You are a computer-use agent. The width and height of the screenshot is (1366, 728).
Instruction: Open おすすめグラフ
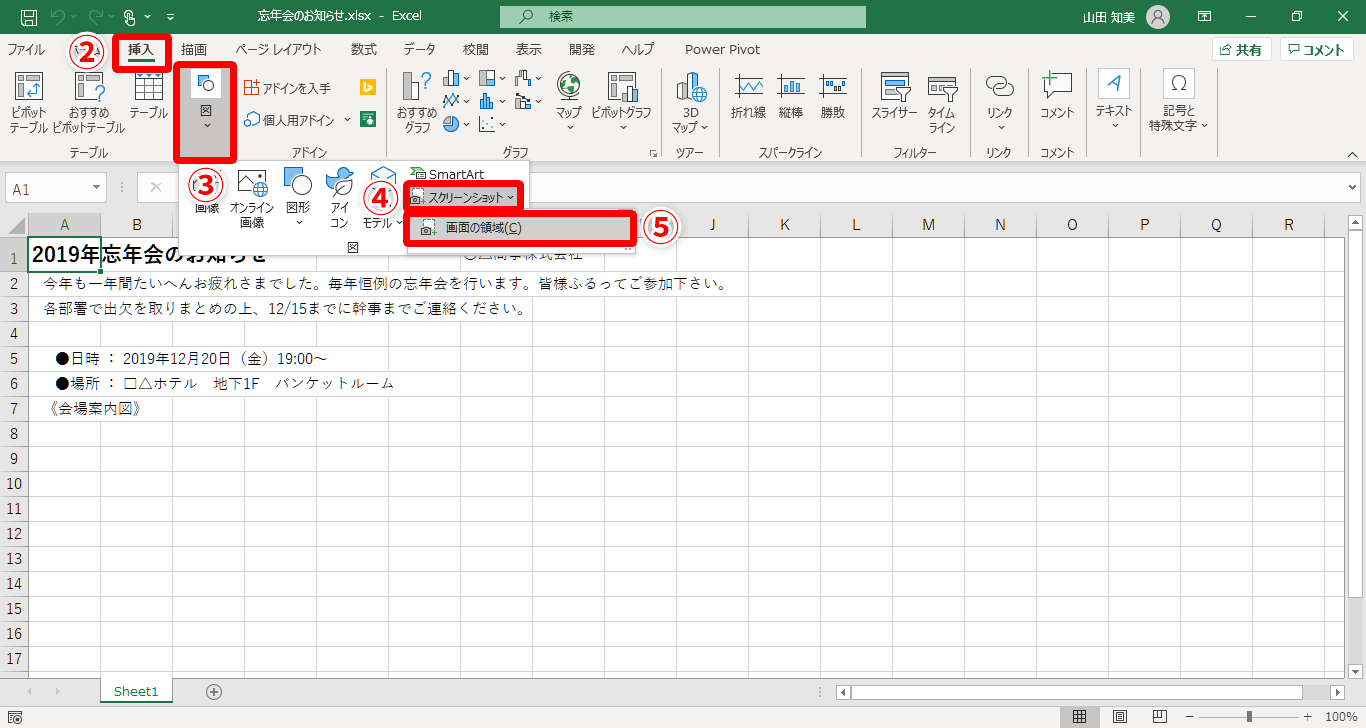point(416,103)
